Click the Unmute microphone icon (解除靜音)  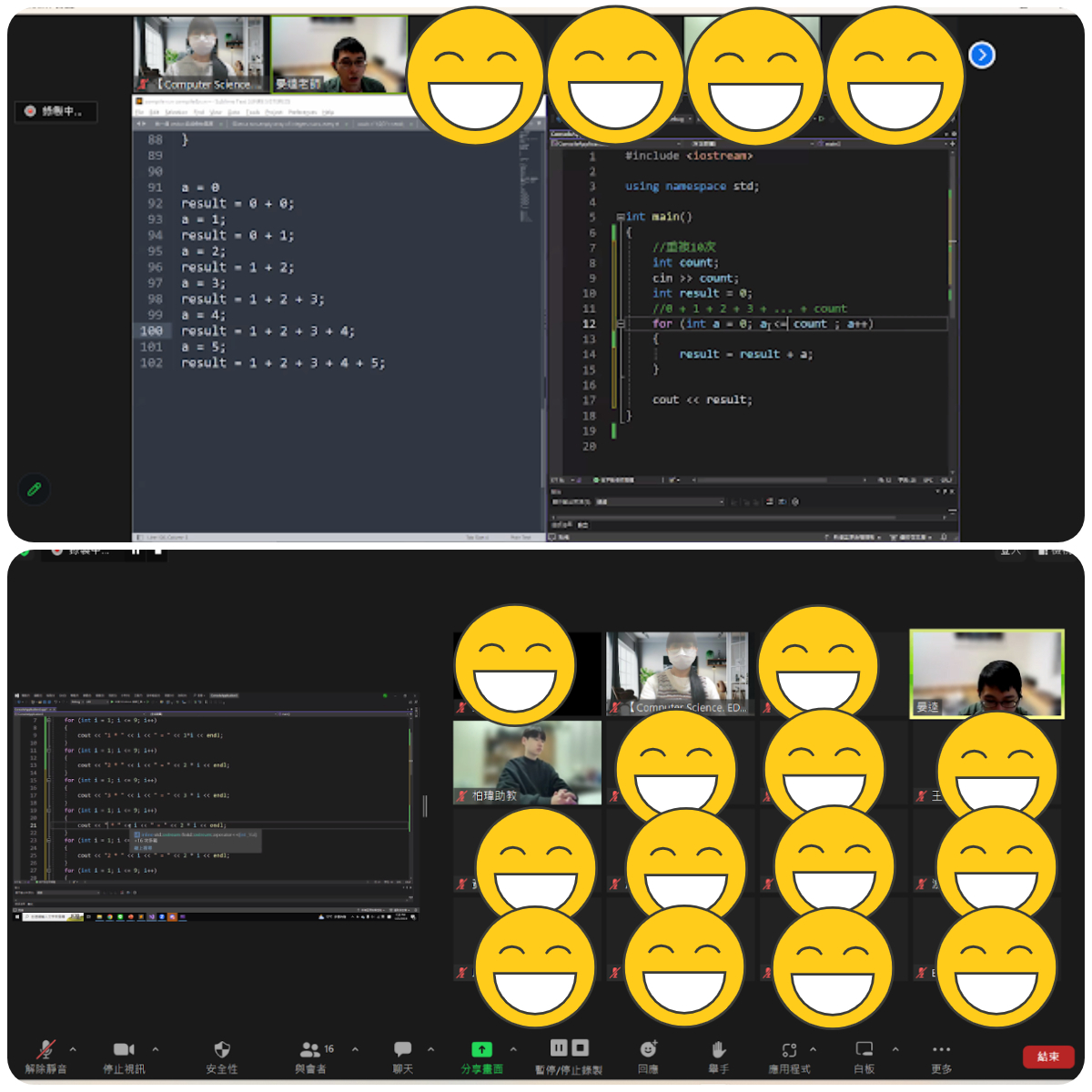(45, 1050)
